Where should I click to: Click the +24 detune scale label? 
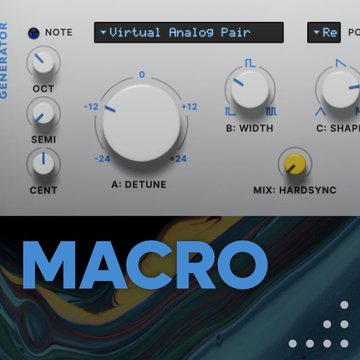178,159
